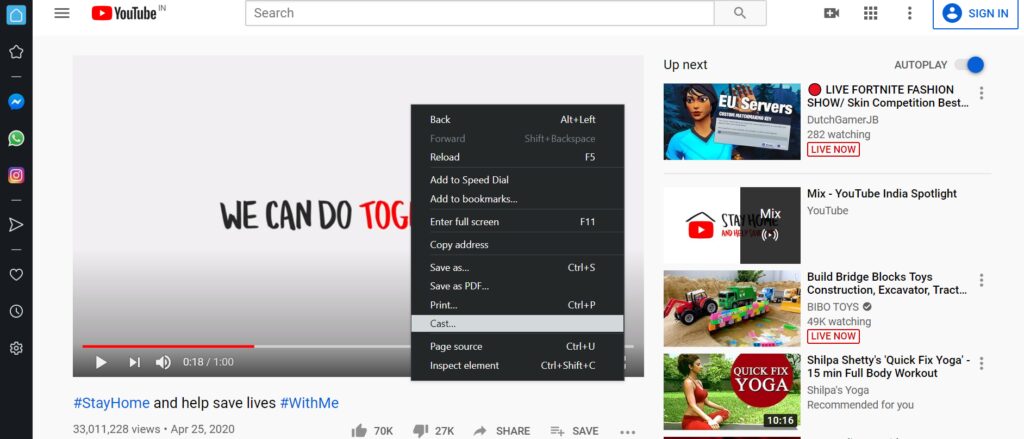Open the #StayHome hashtag link
1024x439 pixels.
pos(111,403)
